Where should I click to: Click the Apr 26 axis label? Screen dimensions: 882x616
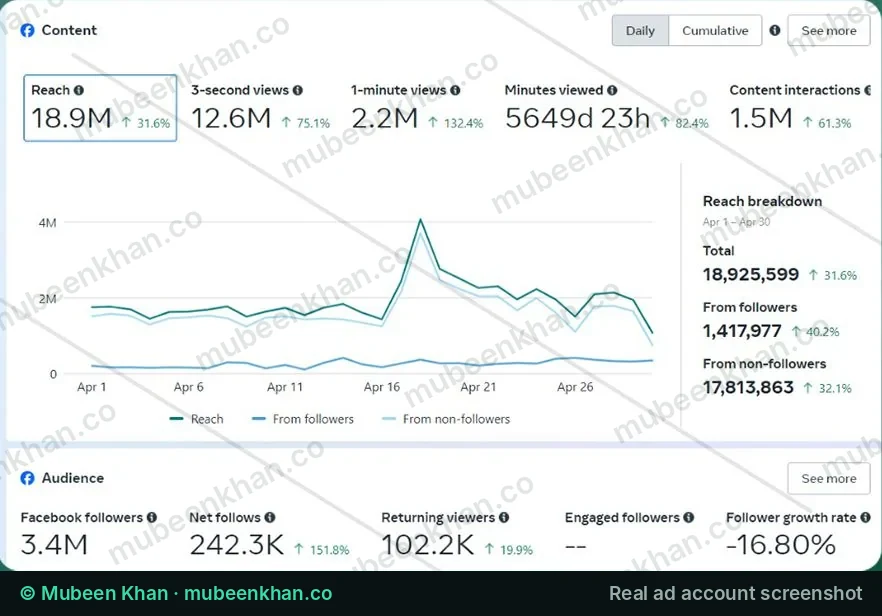pyautogui.click(x=575, y=387)
